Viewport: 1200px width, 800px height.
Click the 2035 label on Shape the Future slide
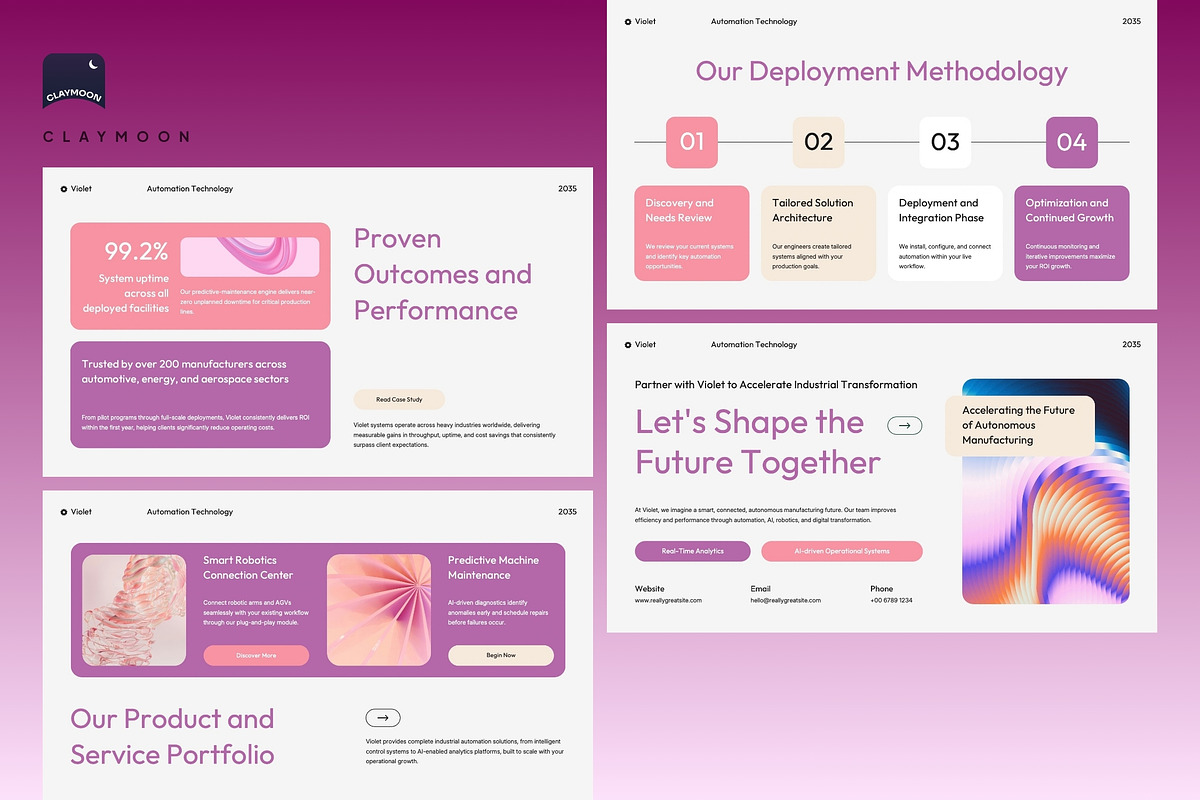pos(1131,345)
